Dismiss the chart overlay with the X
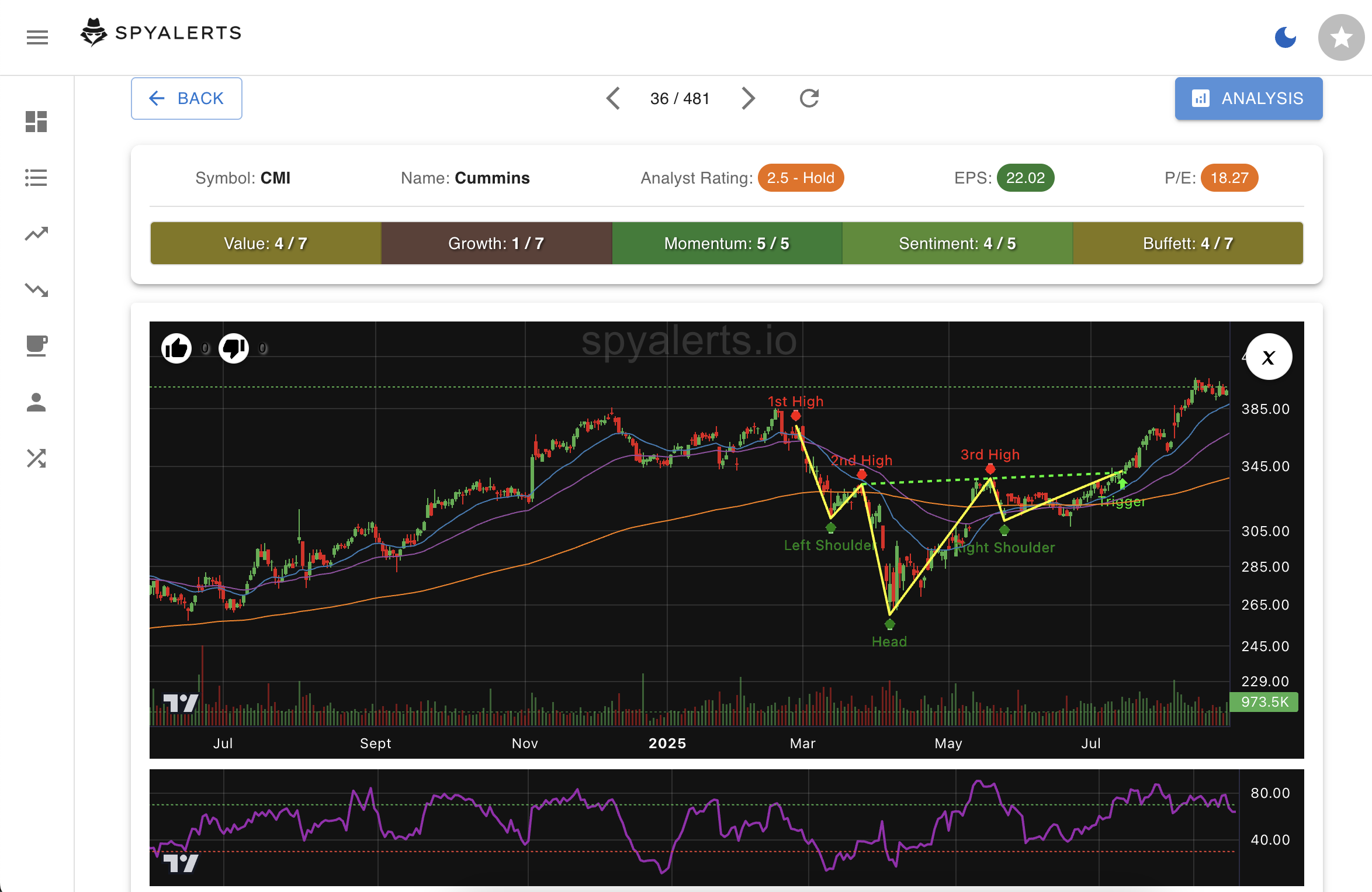The height and width of the screenshot is (892, 1372). tap(1269, 357)
